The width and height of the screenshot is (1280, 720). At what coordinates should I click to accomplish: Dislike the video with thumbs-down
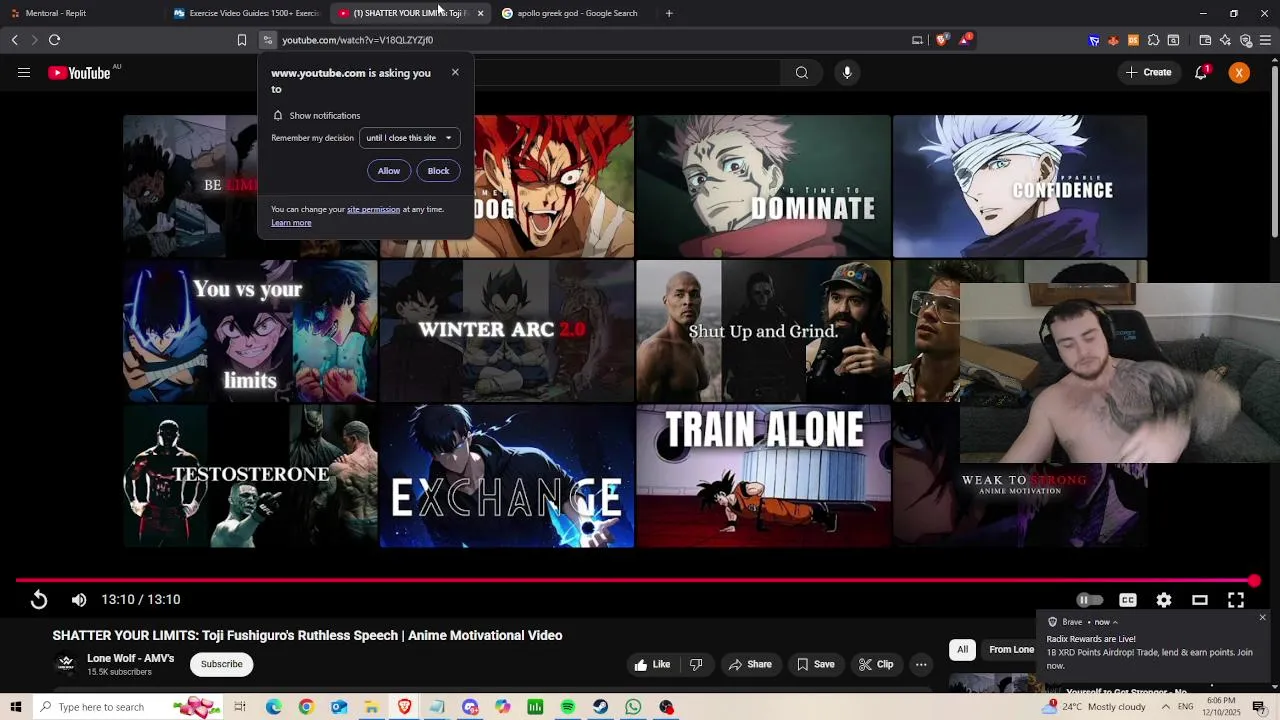(x=696, y=664)
